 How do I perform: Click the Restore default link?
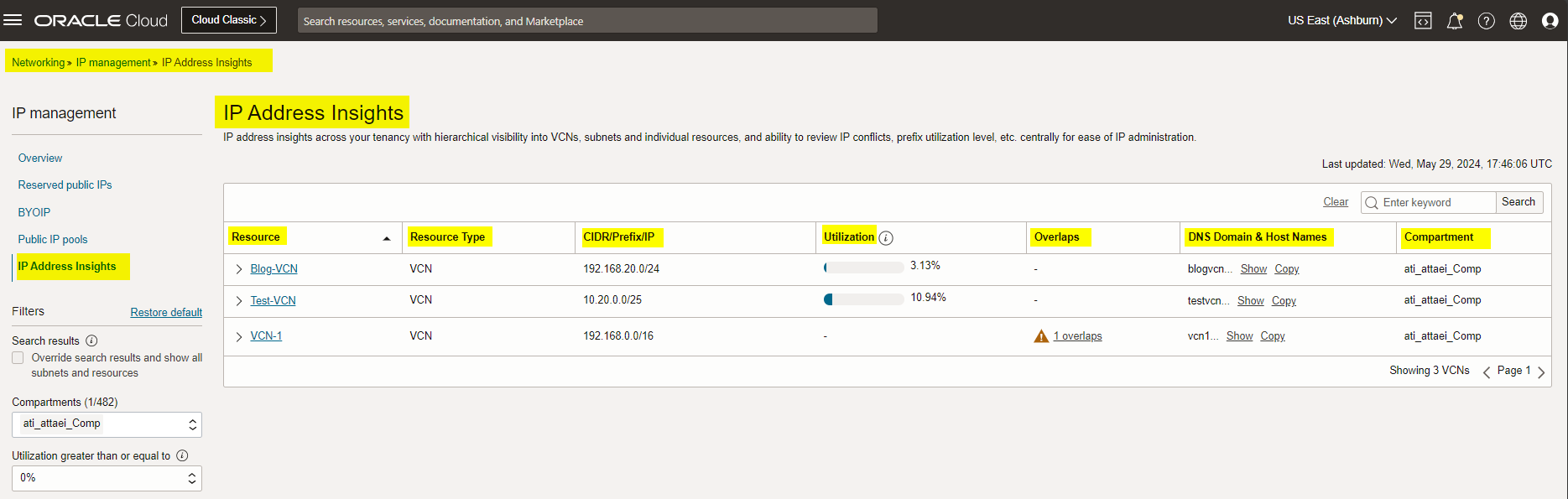click(x=166, y=312)
